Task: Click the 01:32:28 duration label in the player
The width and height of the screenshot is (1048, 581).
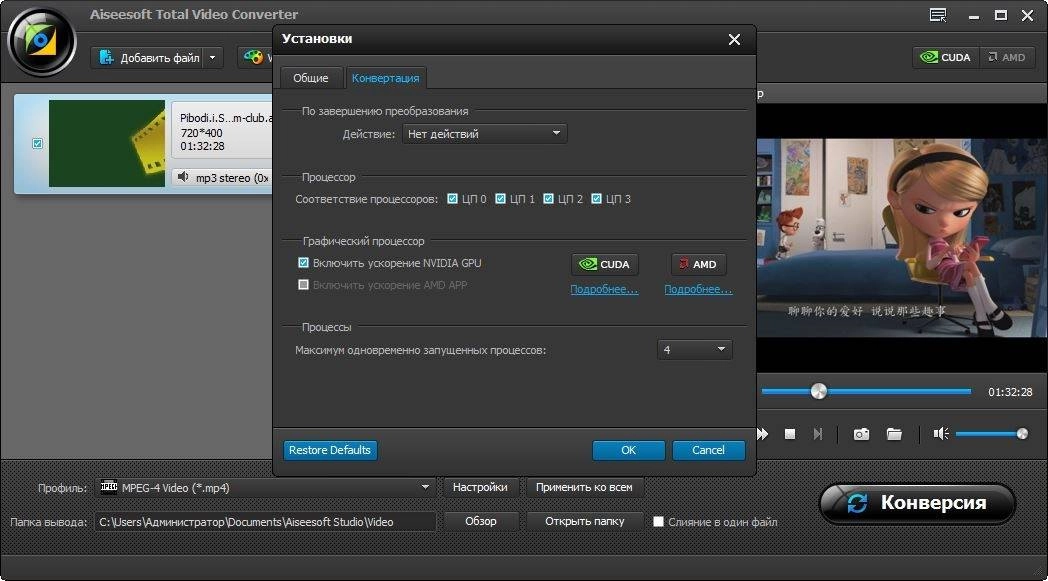Action: pyautogui.click(x=1010, y=392)
